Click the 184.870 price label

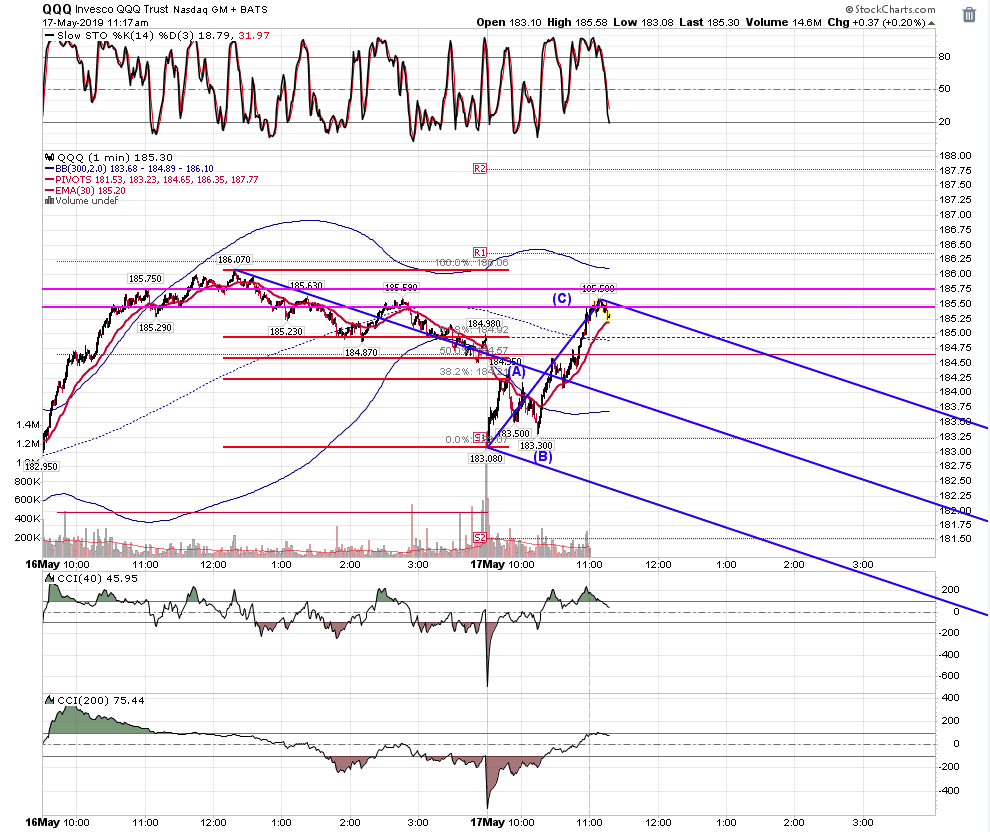(x=361, y=352)
